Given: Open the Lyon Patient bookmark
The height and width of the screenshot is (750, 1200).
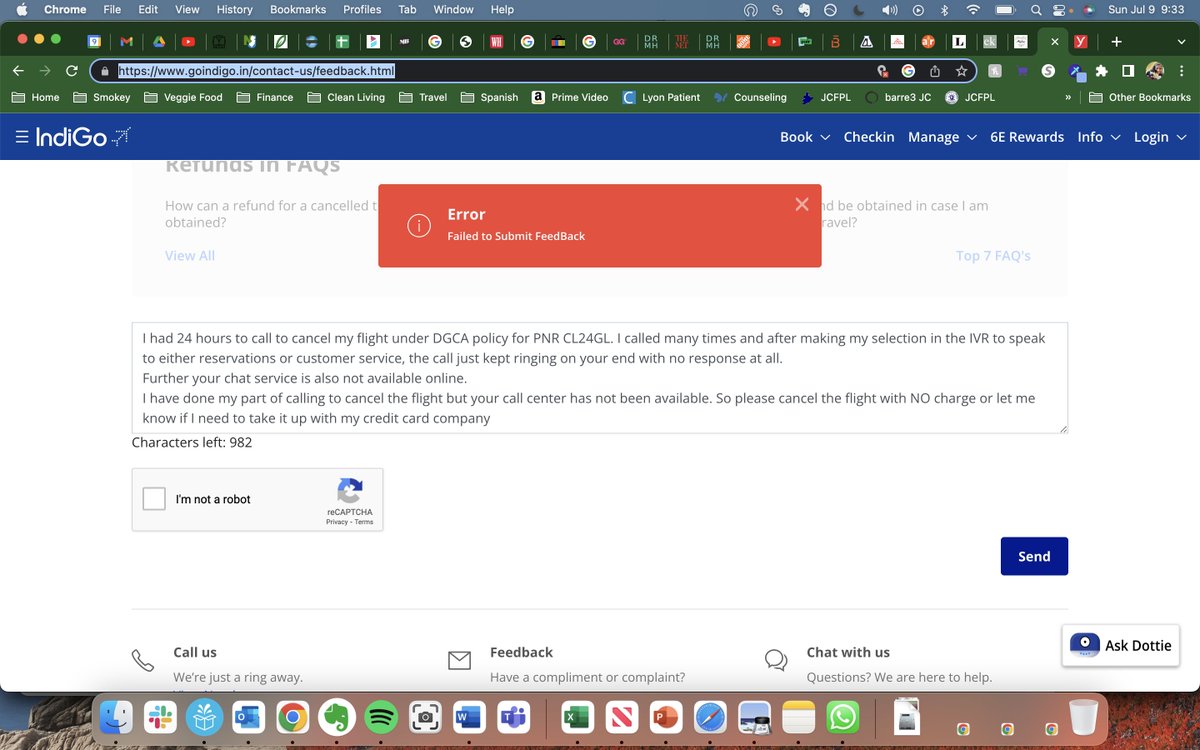Looking at the screenshot, I should click(x=661, y=97).
